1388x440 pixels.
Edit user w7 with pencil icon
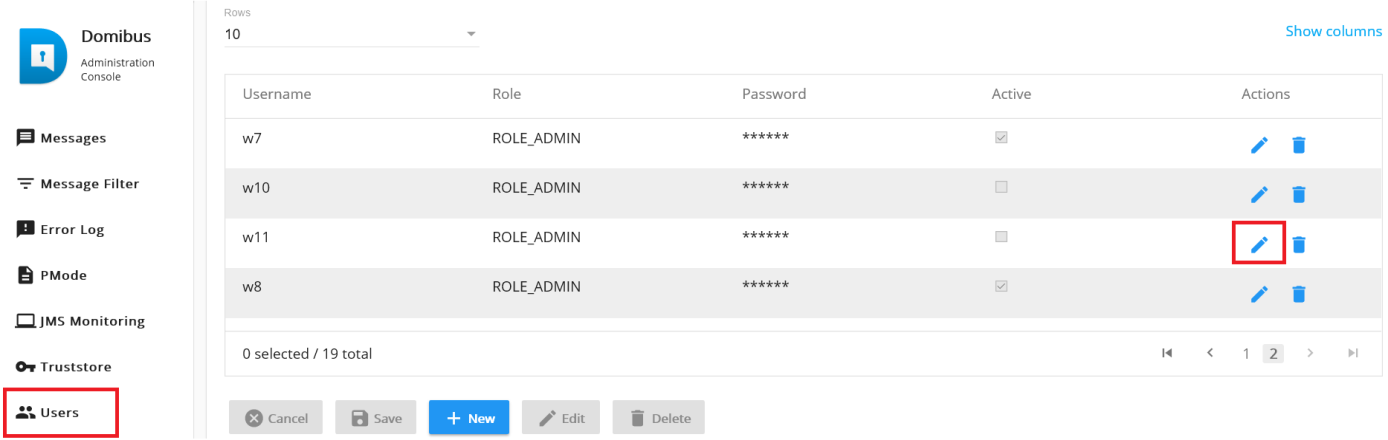1260,145
